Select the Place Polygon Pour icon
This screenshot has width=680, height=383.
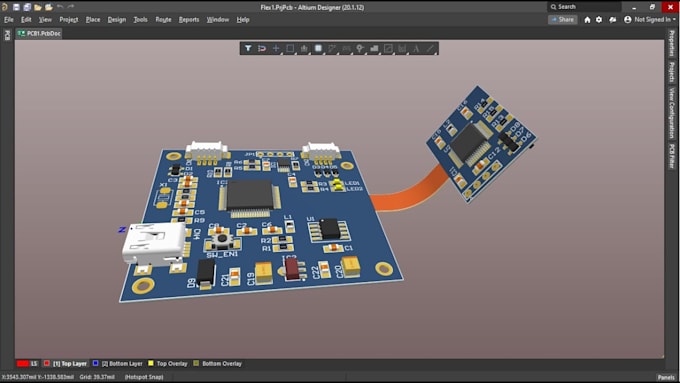point(374,49)
